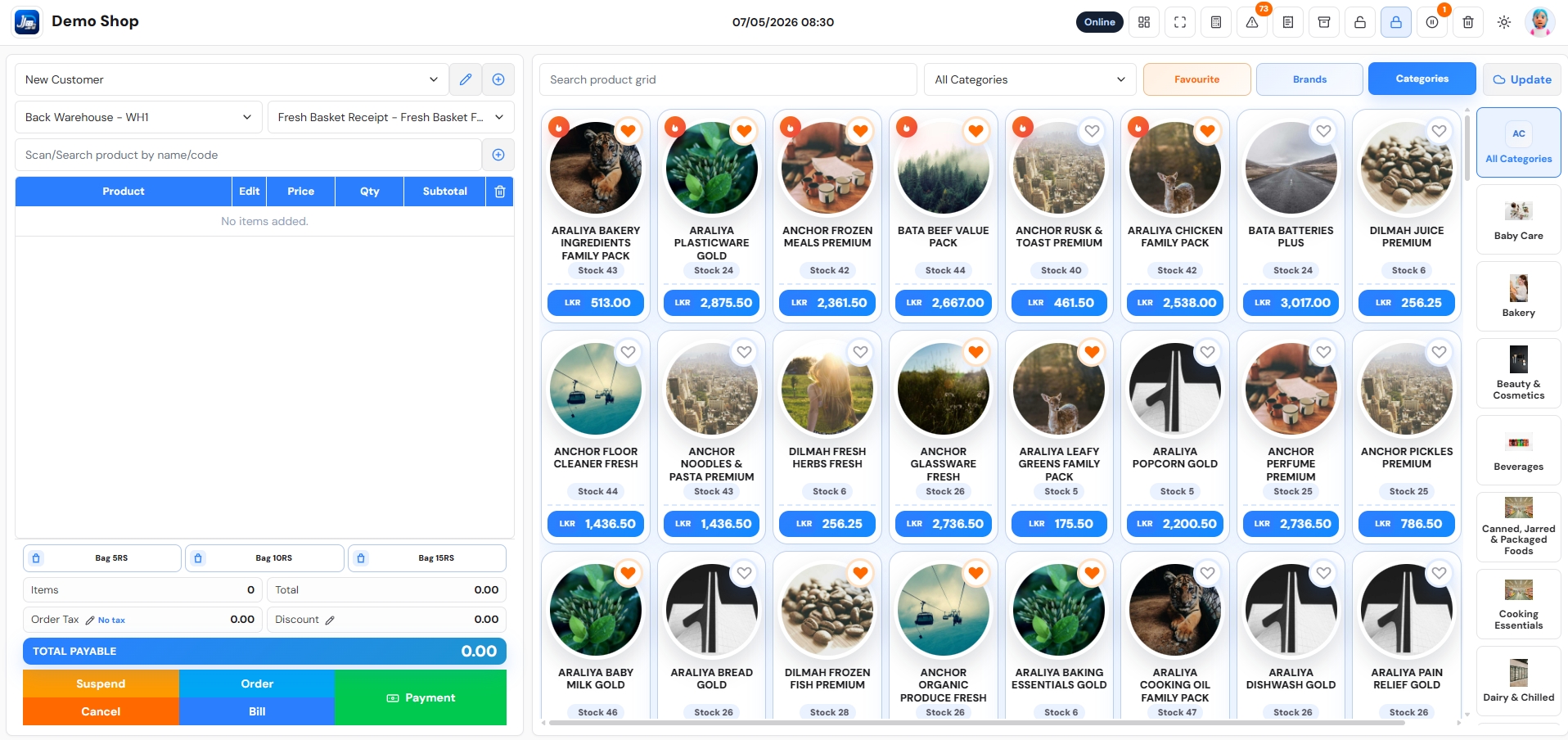Screen dimensions: 1568x740
Task: Open the dashboard grid icon in header
Action: 1144,22
